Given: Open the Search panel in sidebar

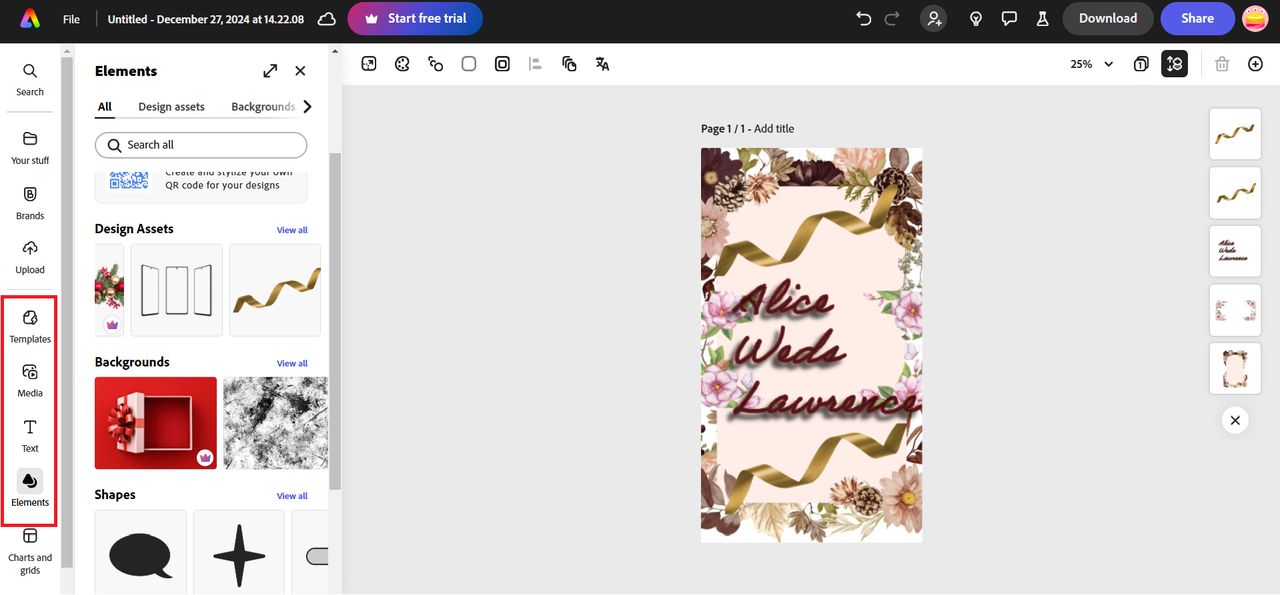Looking at the screenshot, I should (x=30, y=79).
